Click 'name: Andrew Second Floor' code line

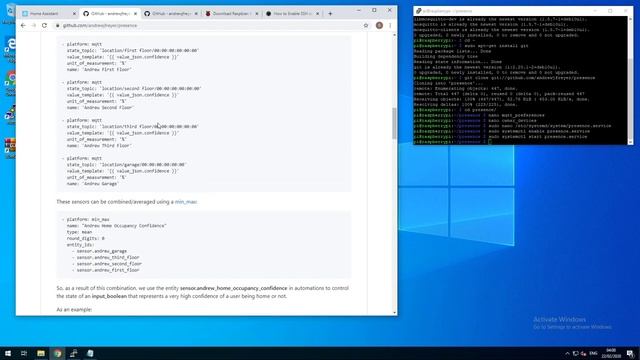tap(100, 108)
